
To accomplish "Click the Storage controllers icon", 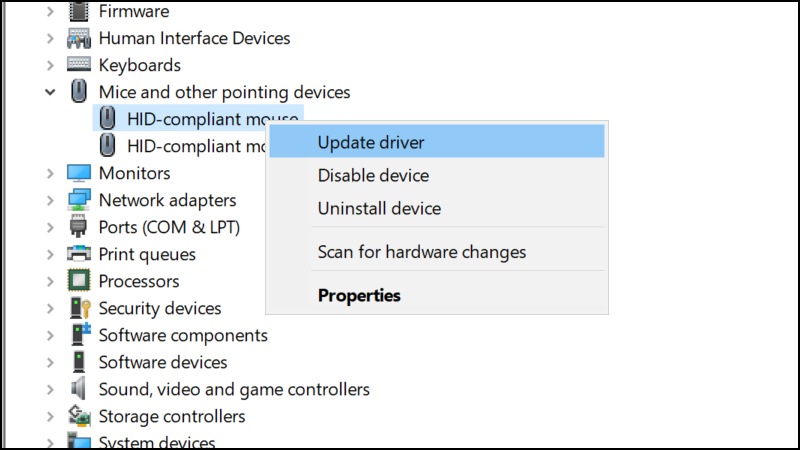I will point(79,416).
